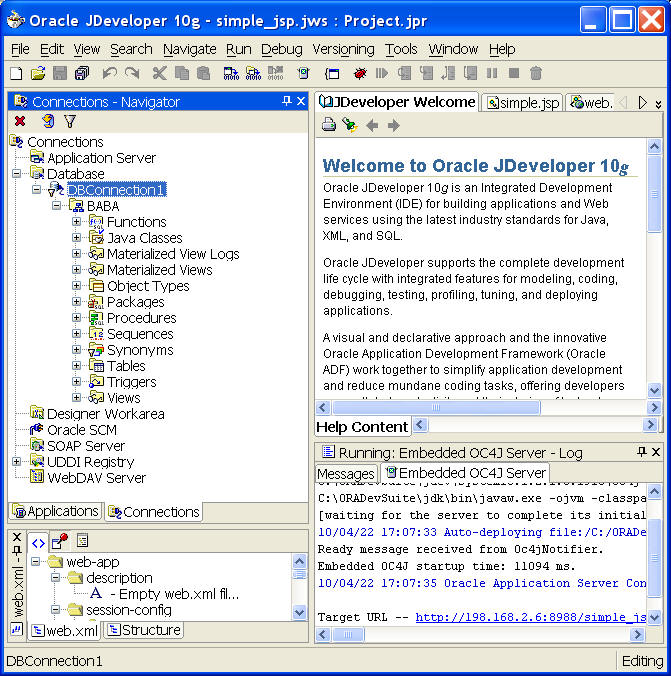The width and height of the screenshot is (671, 676).
Task: Click the log scroll-down arrow
Action: 654,617
